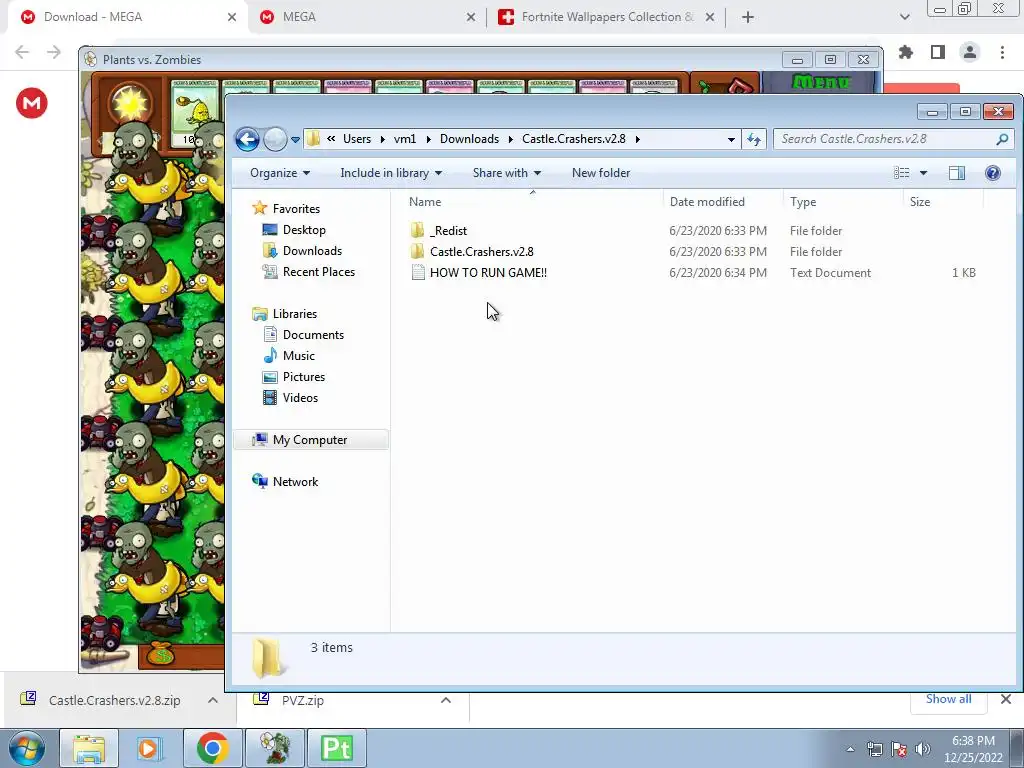Expand the arrow after Downloads breadcrumb
The image size is (1024, 768).
click(511, 139)
